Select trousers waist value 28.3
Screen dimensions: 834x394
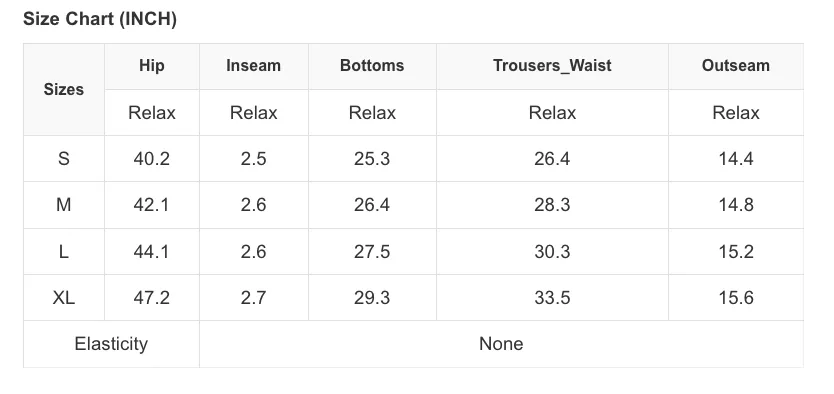coord(552,205)
